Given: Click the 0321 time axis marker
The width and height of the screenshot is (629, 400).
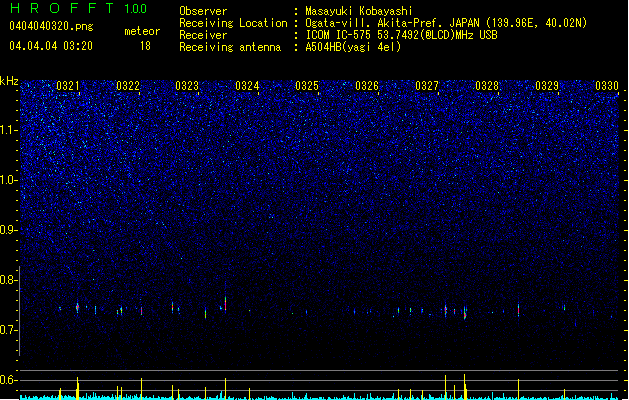Looking at the screenshot, I should coord(67,86).
